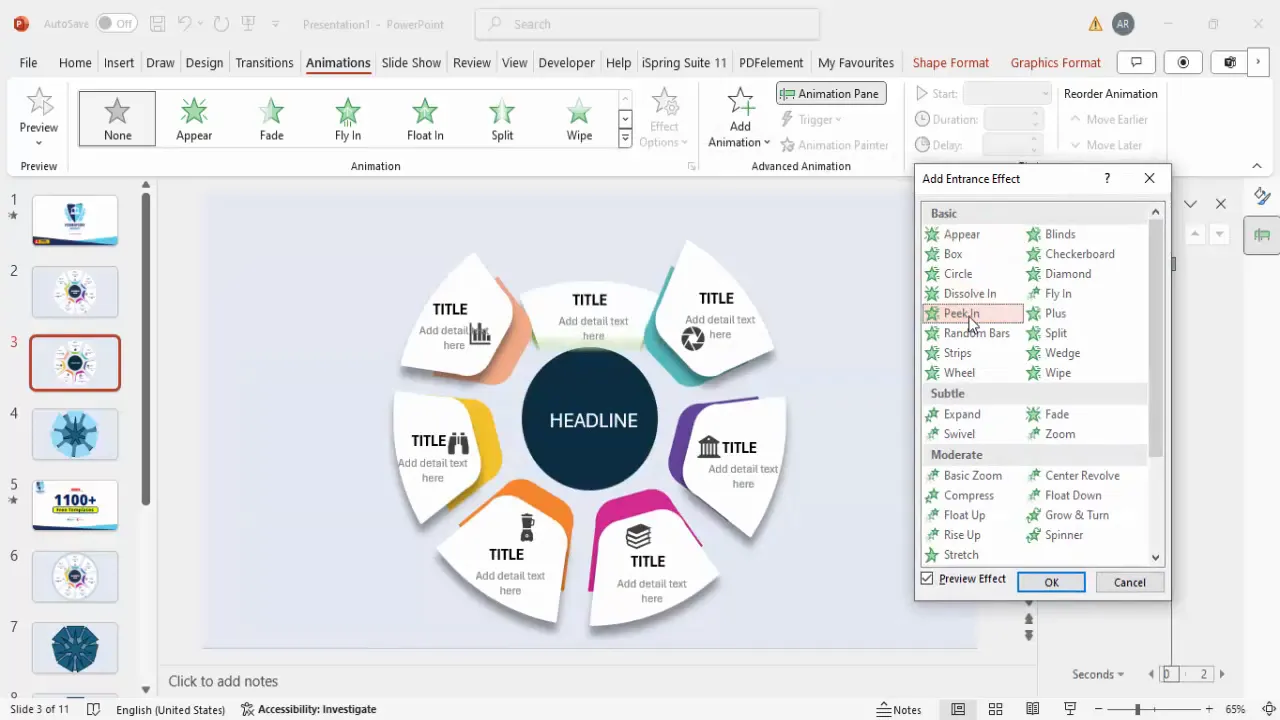Start Slide Show from status bar
The height and width of the screenshot is (720, 1280).
click(1069, 709)
